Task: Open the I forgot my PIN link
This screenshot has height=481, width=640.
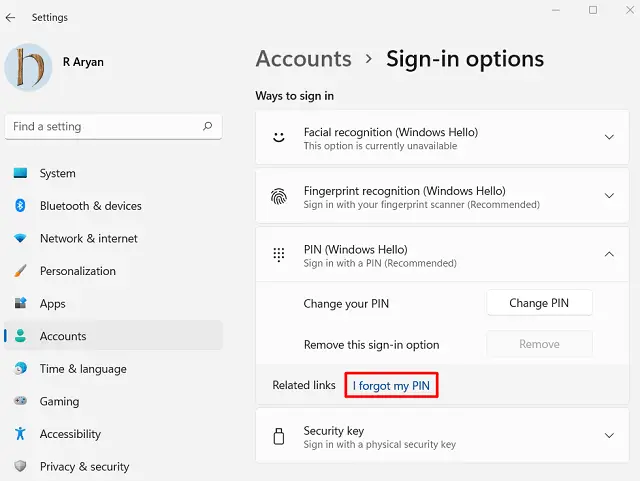Action: coord(391,385)
